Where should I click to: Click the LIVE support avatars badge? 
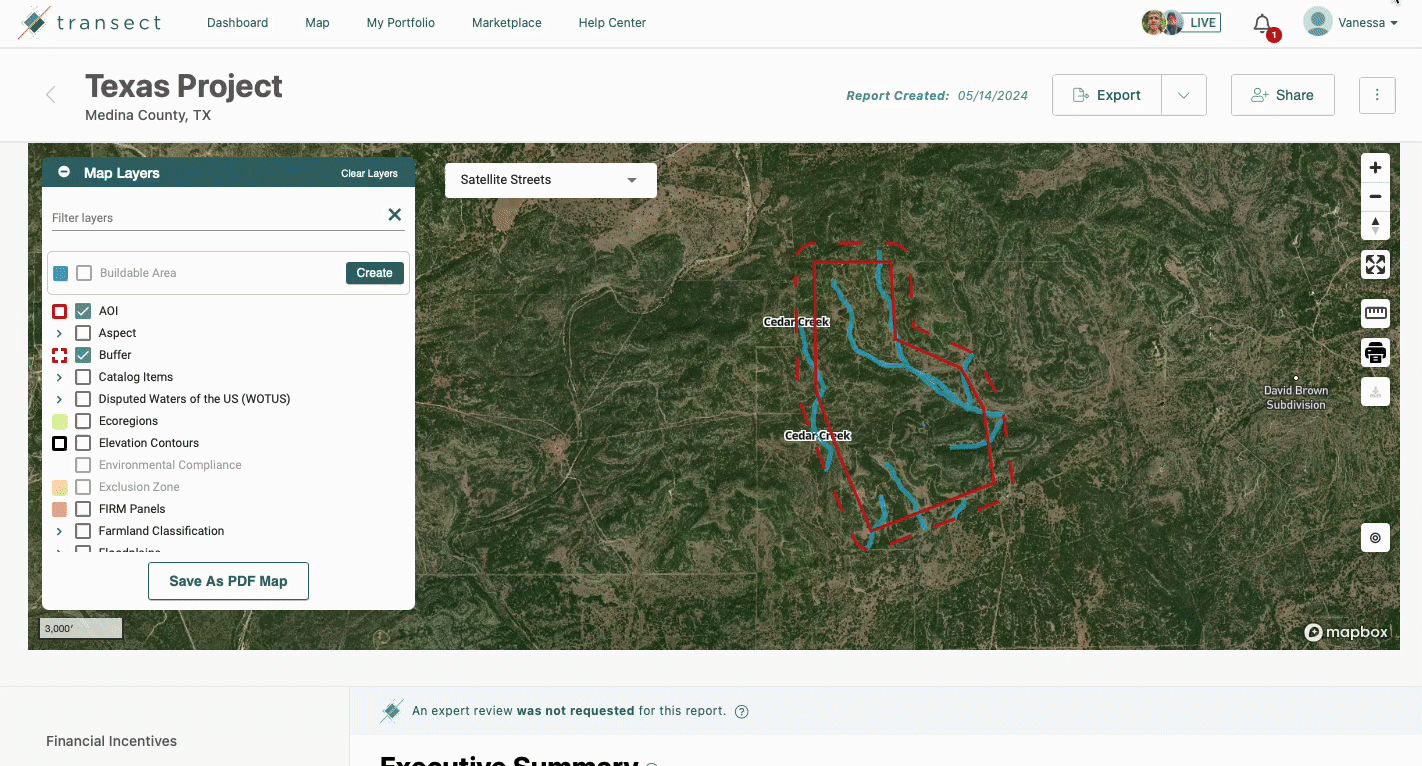(1181, 23)
